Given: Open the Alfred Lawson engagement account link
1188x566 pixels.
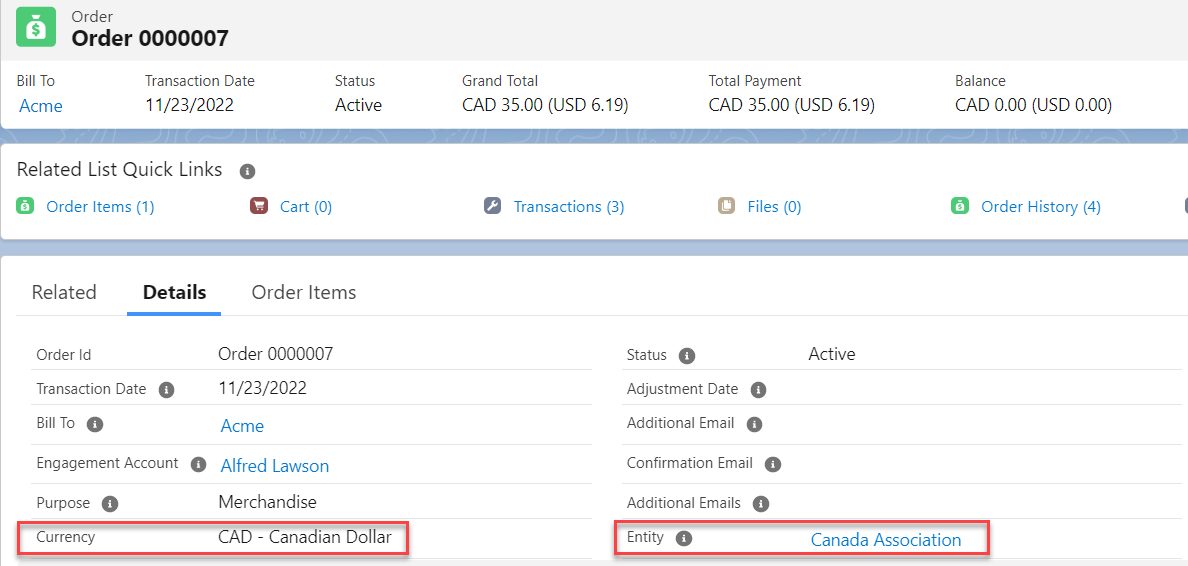Looking at the screenshot, I should click(274, 466).
